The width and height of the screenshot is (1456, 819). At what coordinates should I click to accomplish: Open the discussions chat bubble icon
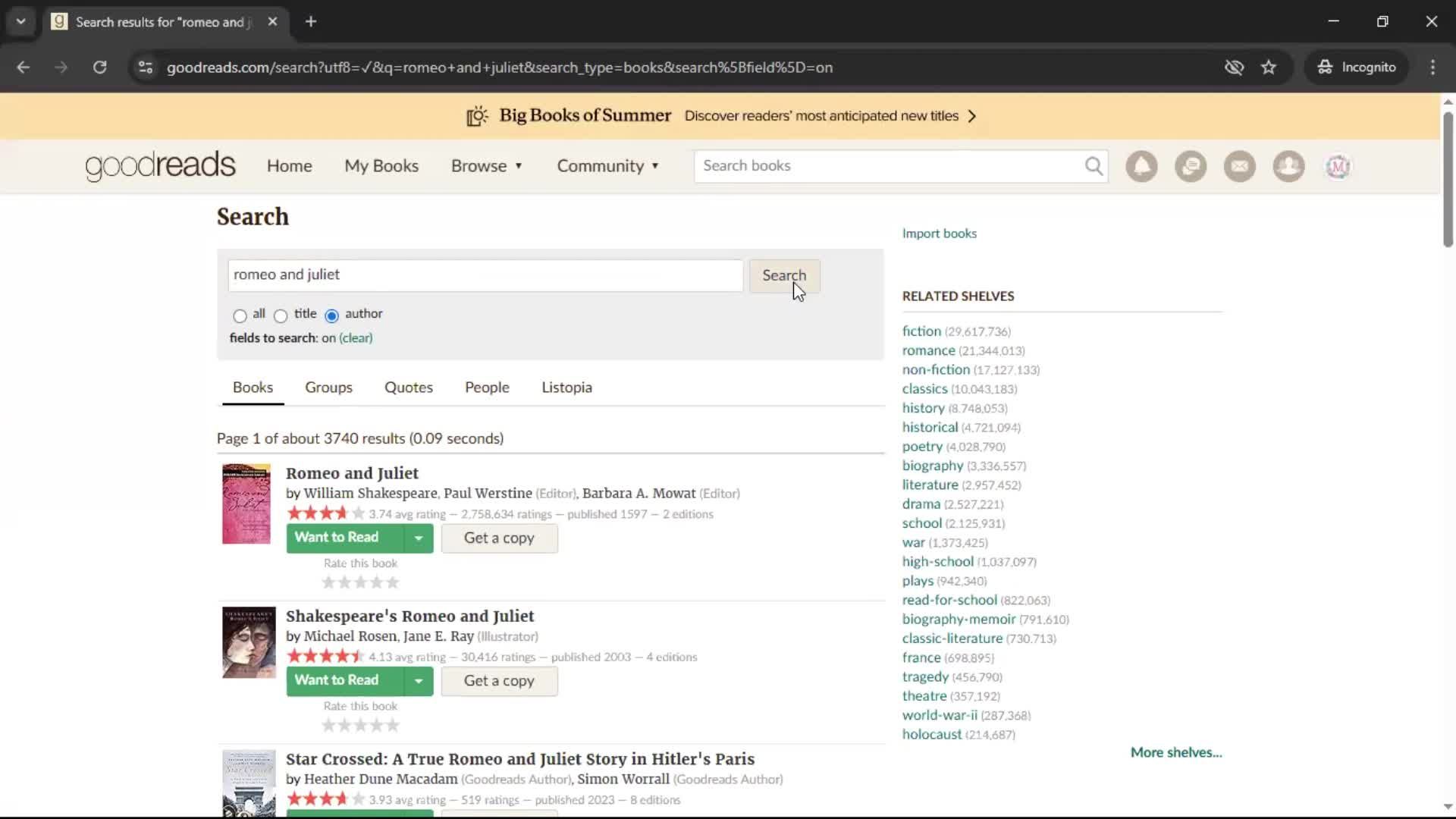click(1191, 166)
